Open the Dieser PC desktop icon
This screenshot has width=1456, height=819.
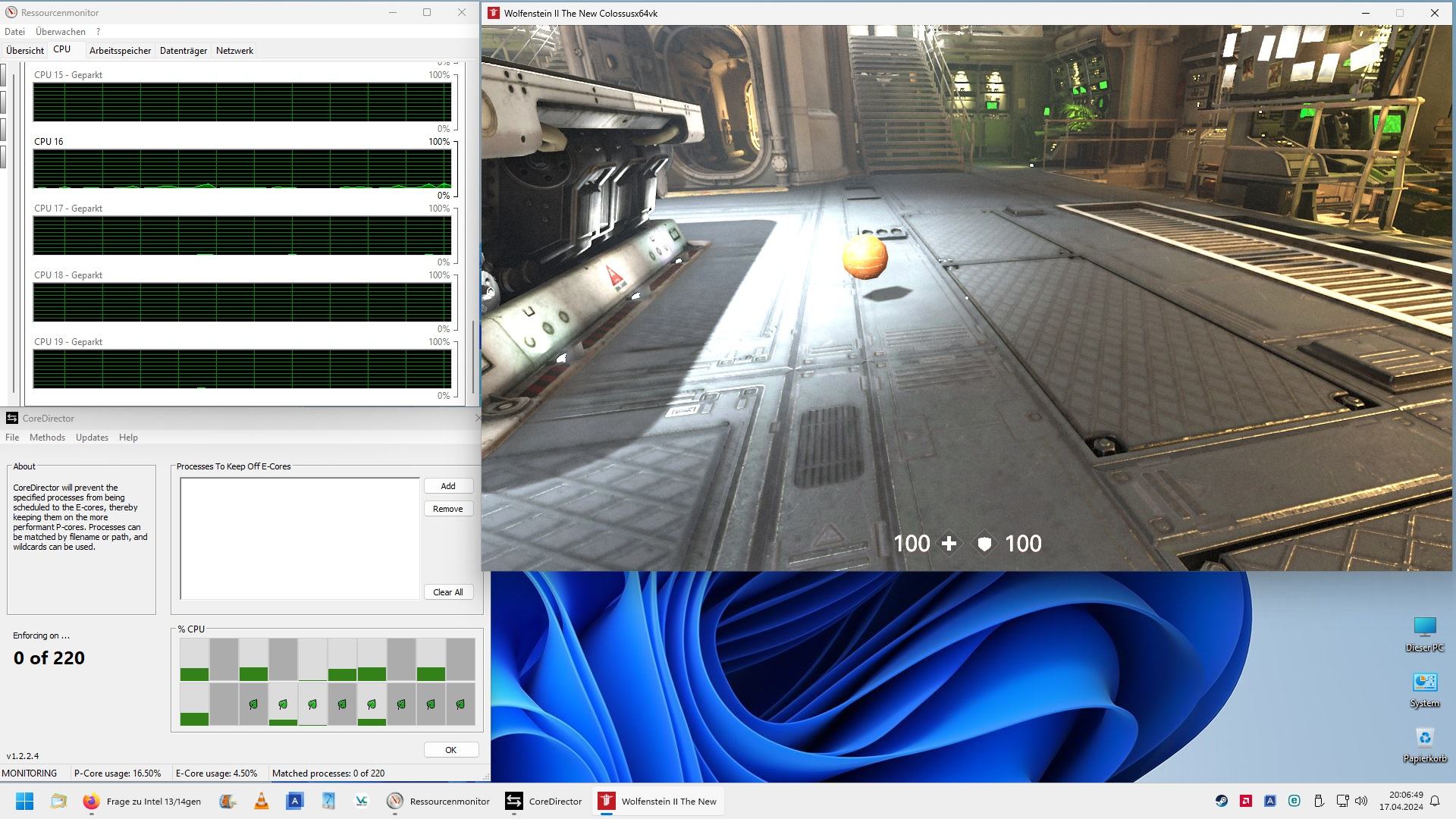click(1424, 633)
